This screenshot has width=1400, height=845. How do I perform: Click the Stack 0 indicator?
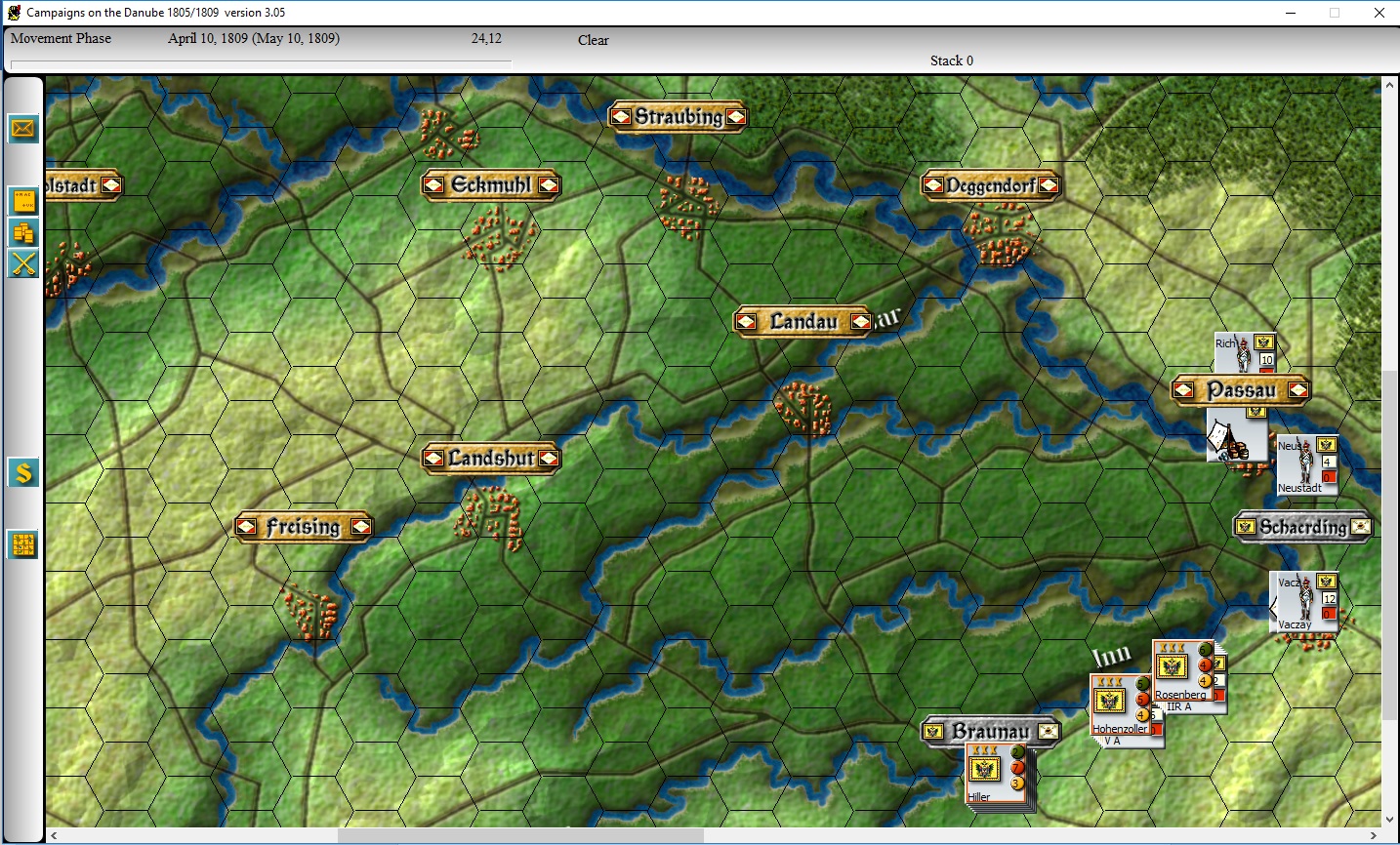[x=951, y=60]
